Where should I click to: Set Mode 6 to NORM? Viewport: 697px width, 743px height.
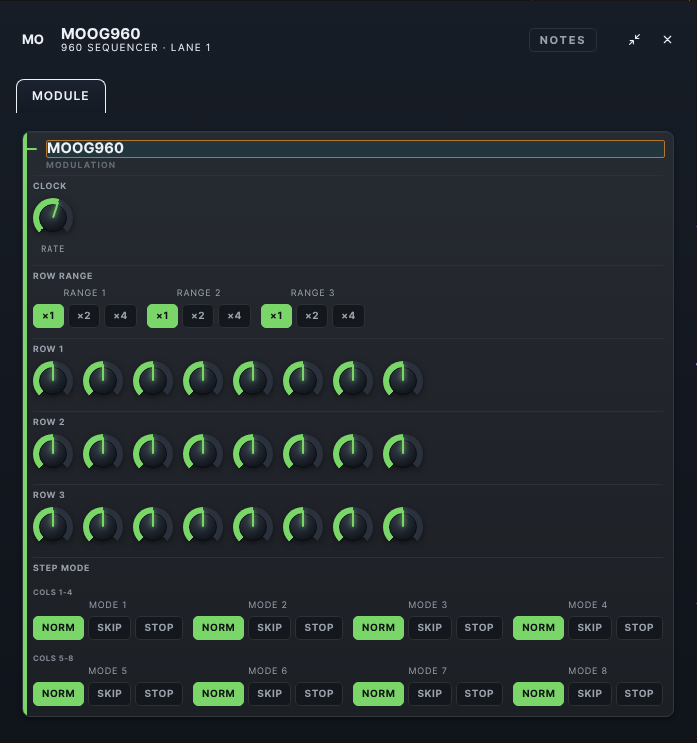tap(218, 694)
